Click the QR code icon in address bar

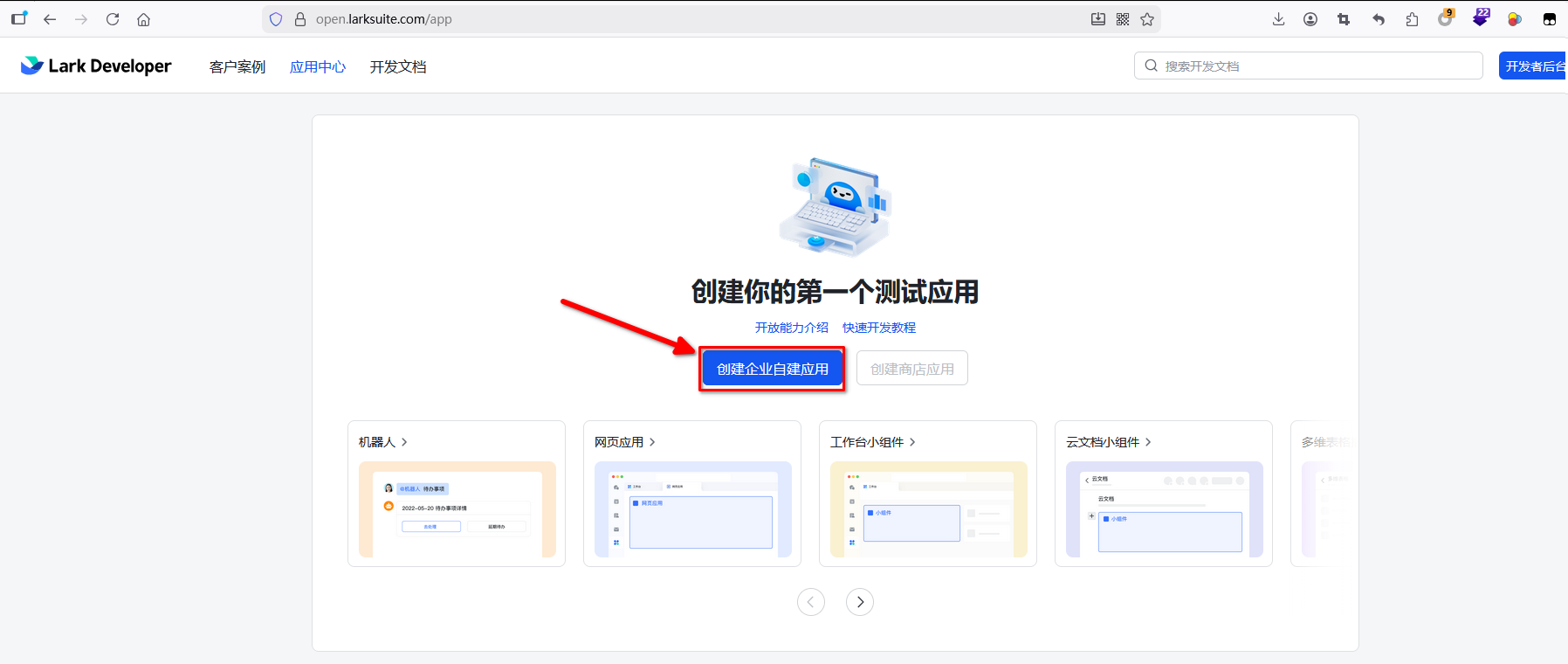(1123, 19)
